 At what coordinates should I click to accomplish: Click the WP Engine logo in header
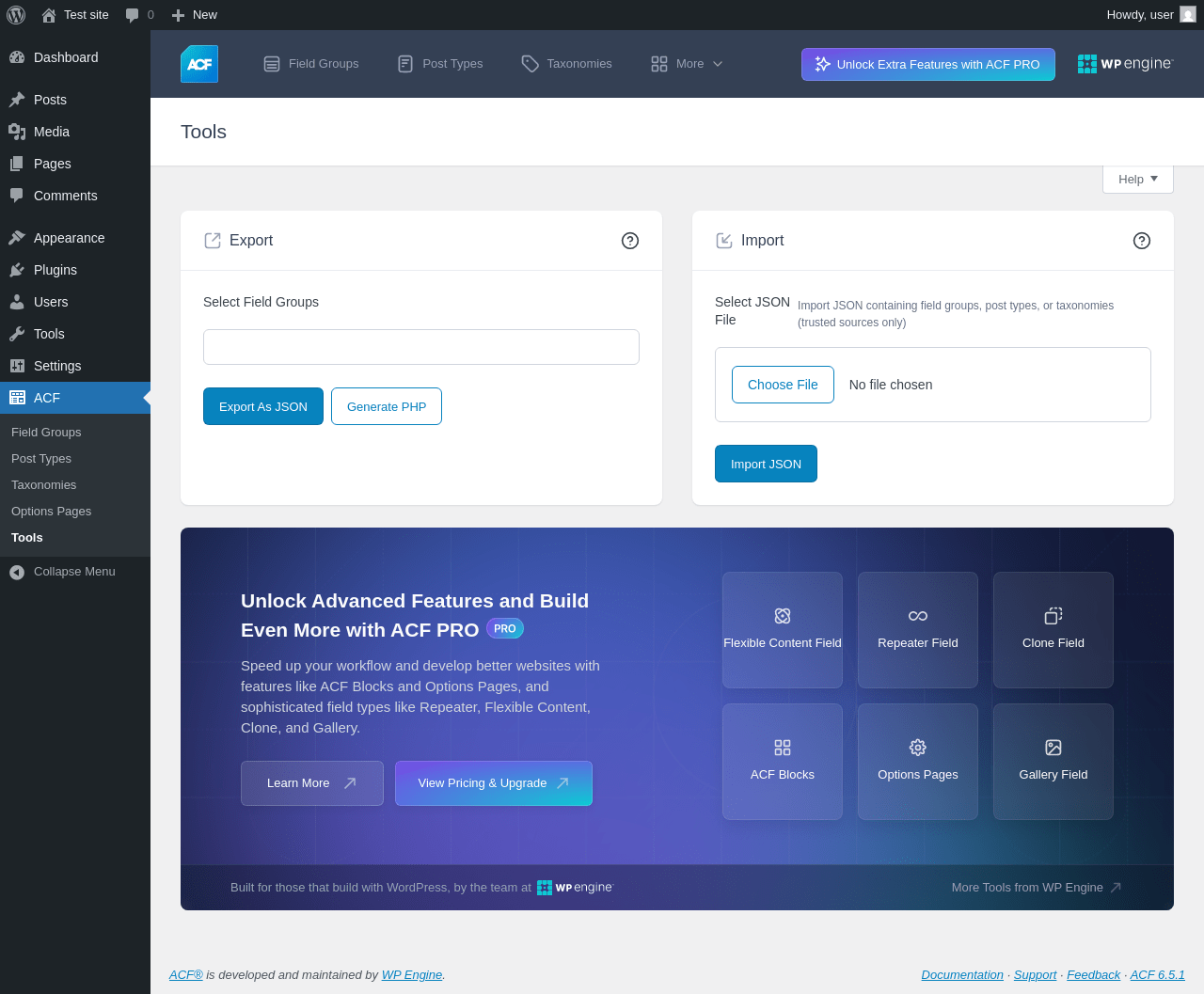click(x=1126, y=64)
